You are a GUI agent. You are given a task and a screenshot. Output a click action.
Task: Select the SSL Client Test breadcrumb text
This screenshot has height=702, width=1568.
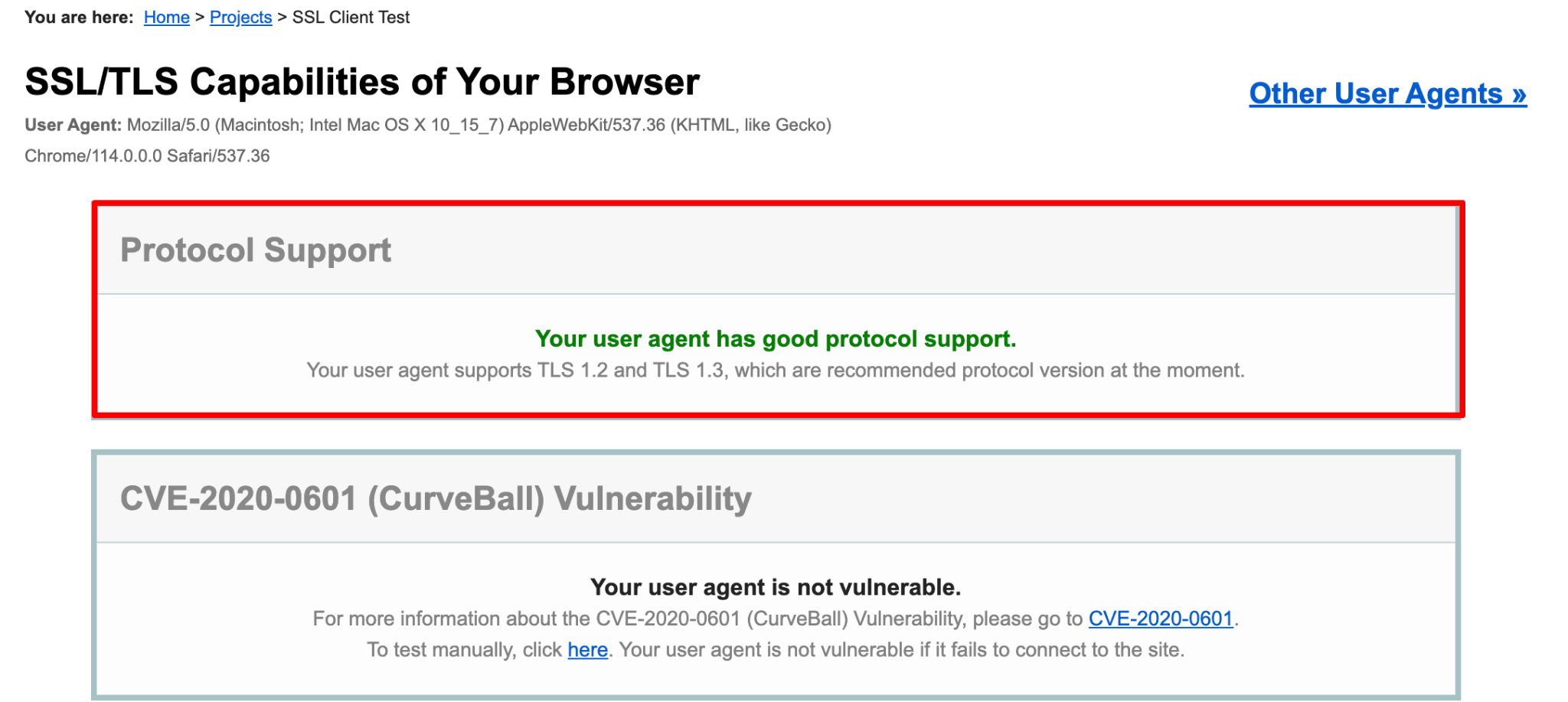point(351,17)
